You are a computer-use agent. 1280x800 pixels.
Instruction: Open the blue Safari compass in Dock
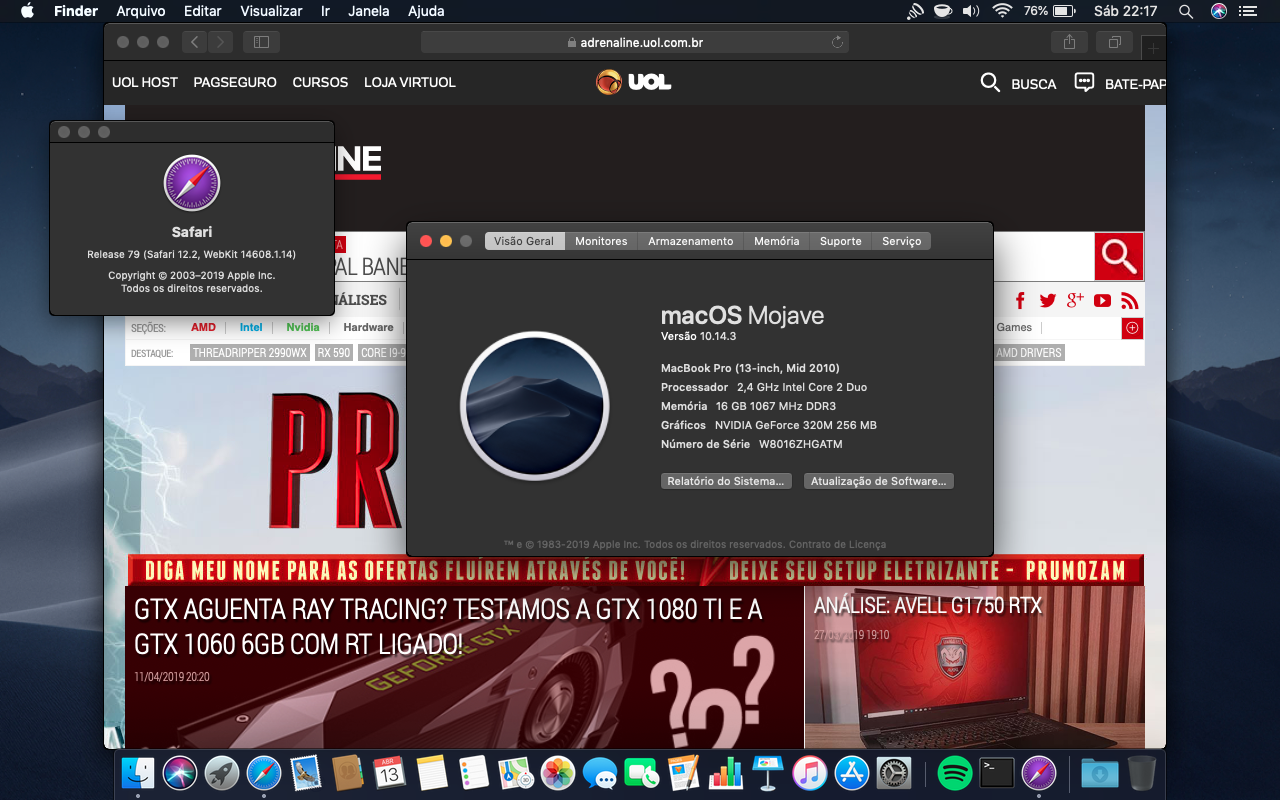[264, 773]
